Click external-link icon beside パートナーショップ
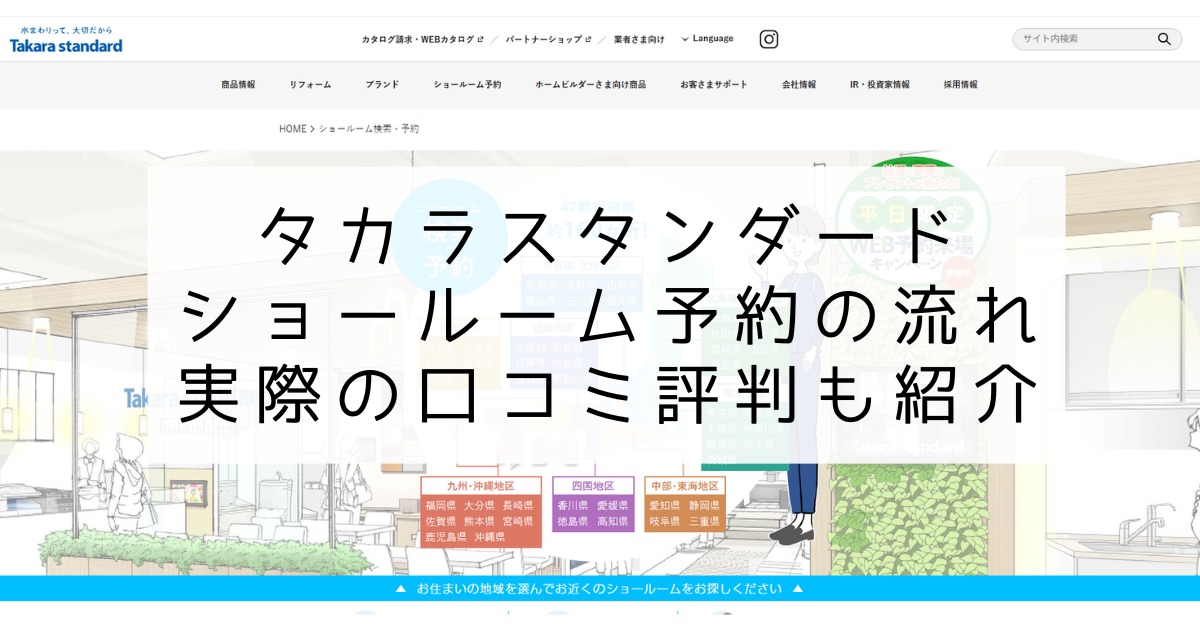Viewport: 1200px width, 630px height. tap(587, 39)
